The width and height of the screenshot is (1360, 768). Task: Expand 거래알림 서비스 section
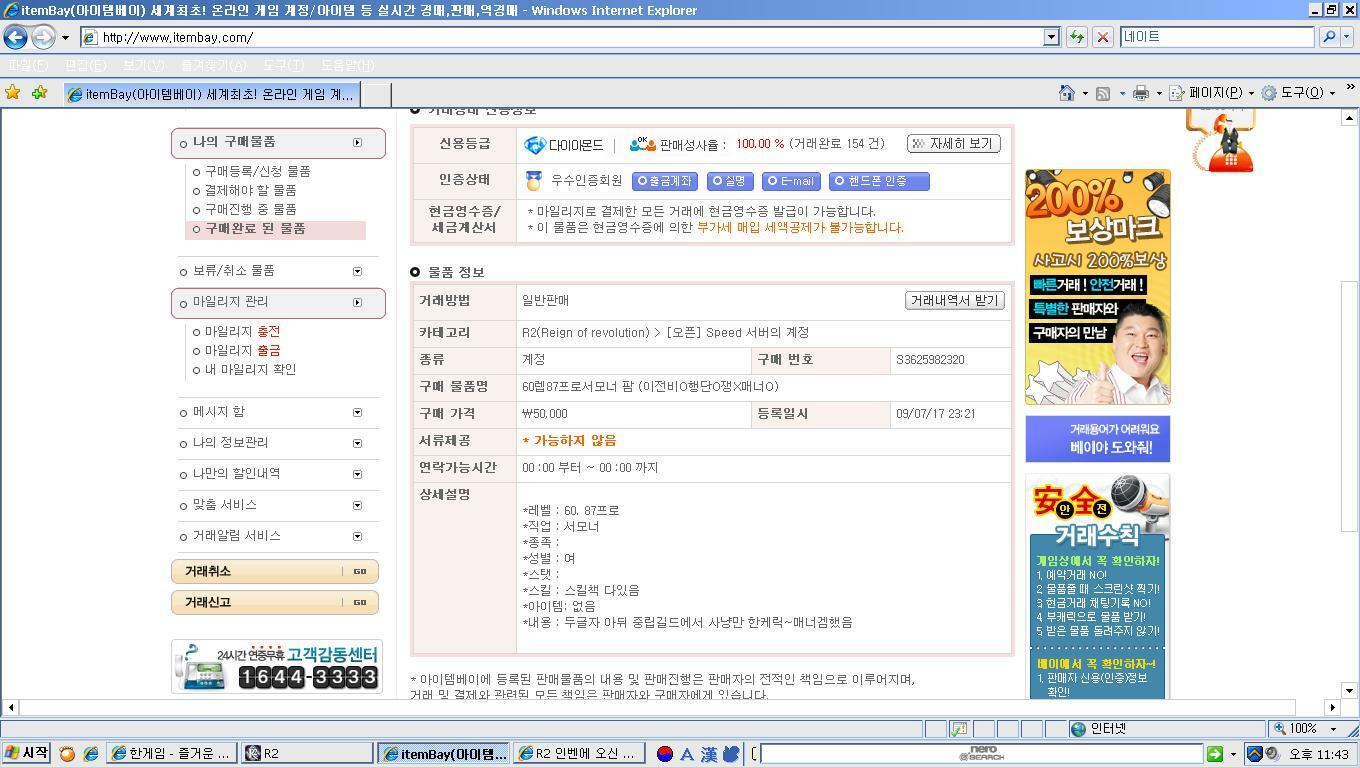(x=357, y=536)
